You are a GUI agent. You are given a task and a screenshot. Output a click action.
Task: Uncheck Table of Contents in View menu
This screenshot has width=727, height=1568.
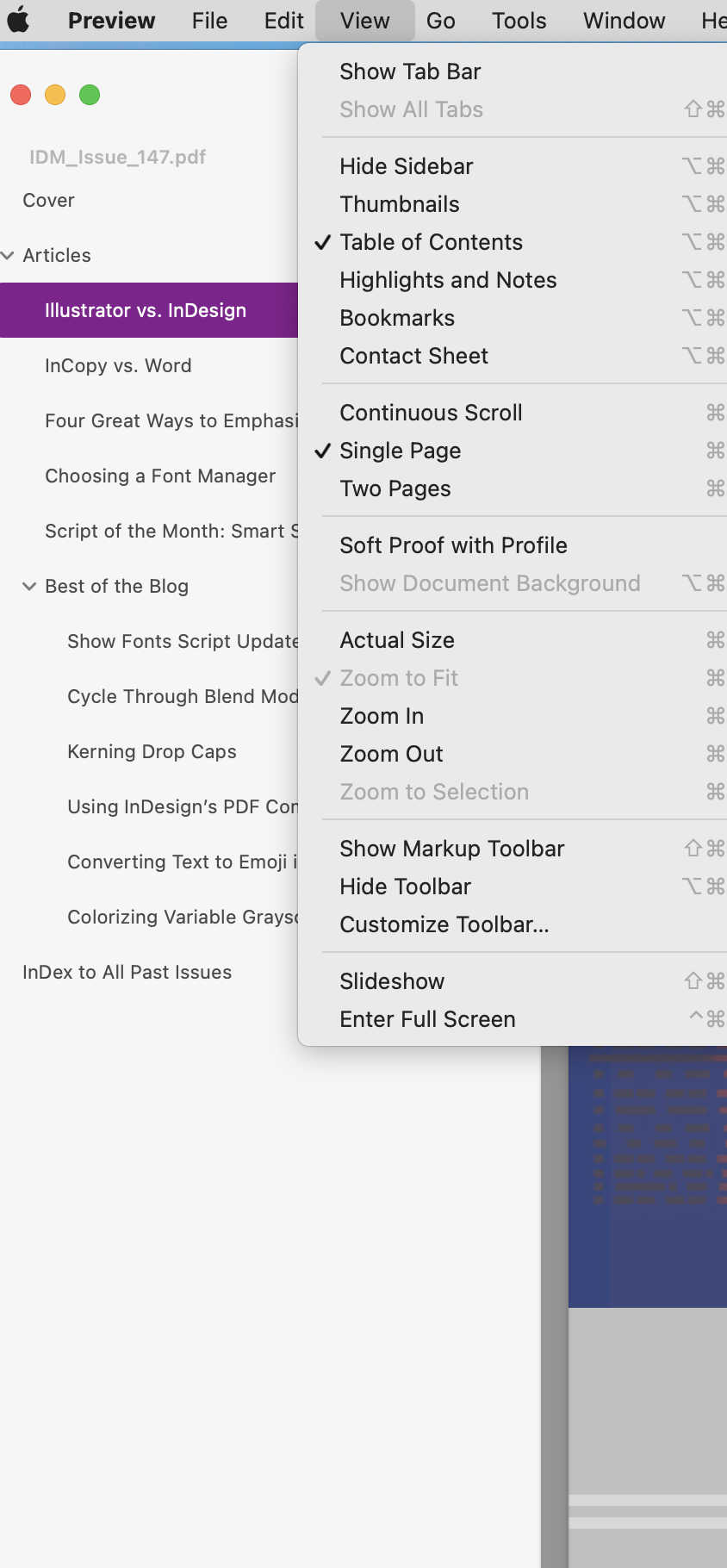click(x=431, y=242)
